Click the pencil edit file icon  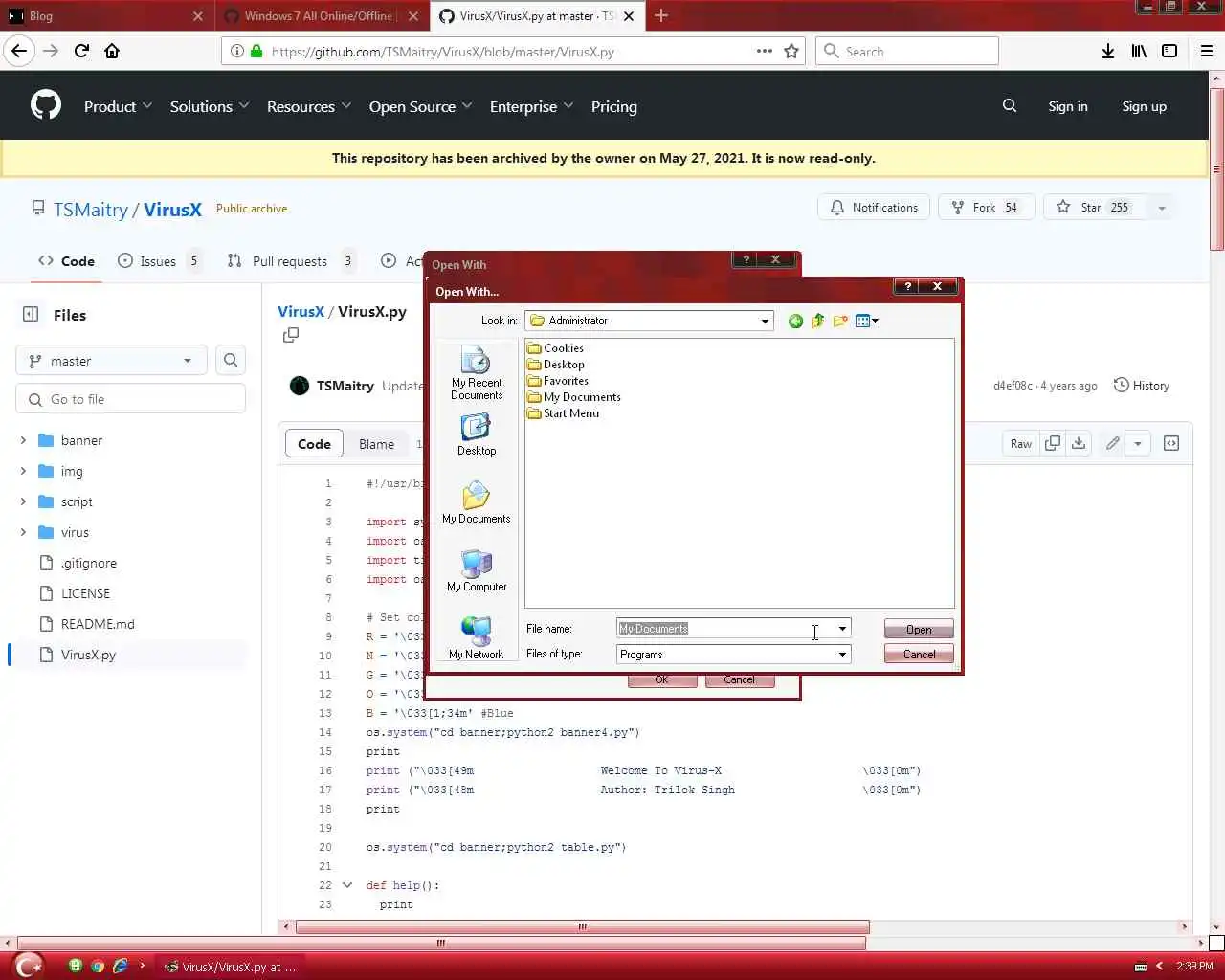(1112, 443)
